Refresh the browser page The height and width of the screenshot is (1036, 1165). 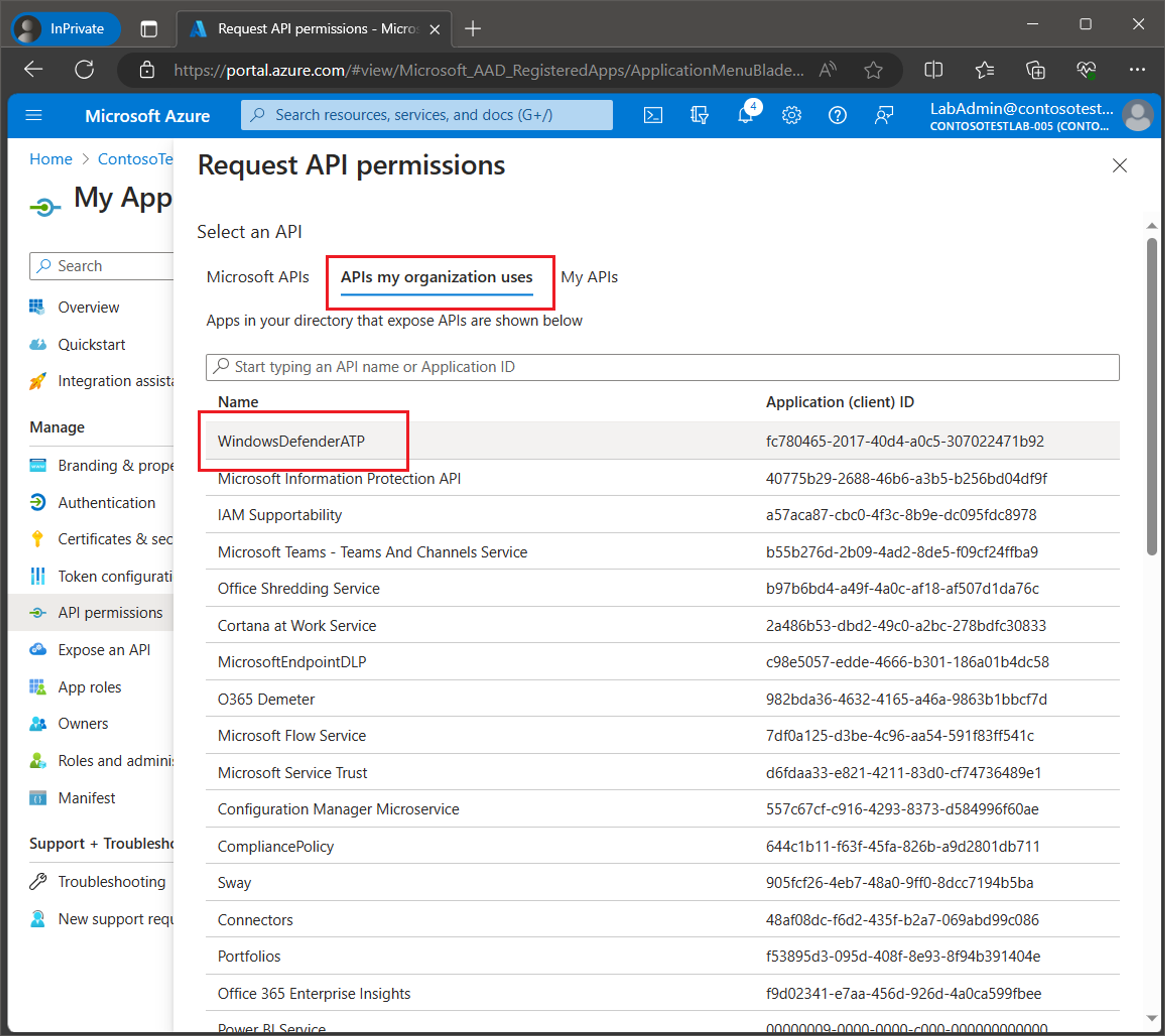point(84,70)
